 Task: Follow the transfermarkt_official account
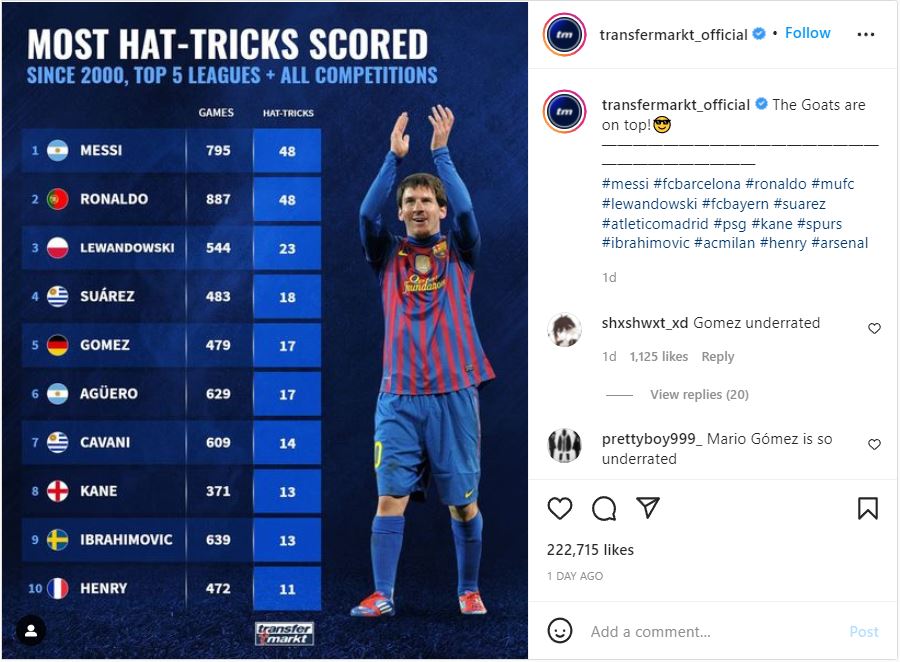point(807,33)
